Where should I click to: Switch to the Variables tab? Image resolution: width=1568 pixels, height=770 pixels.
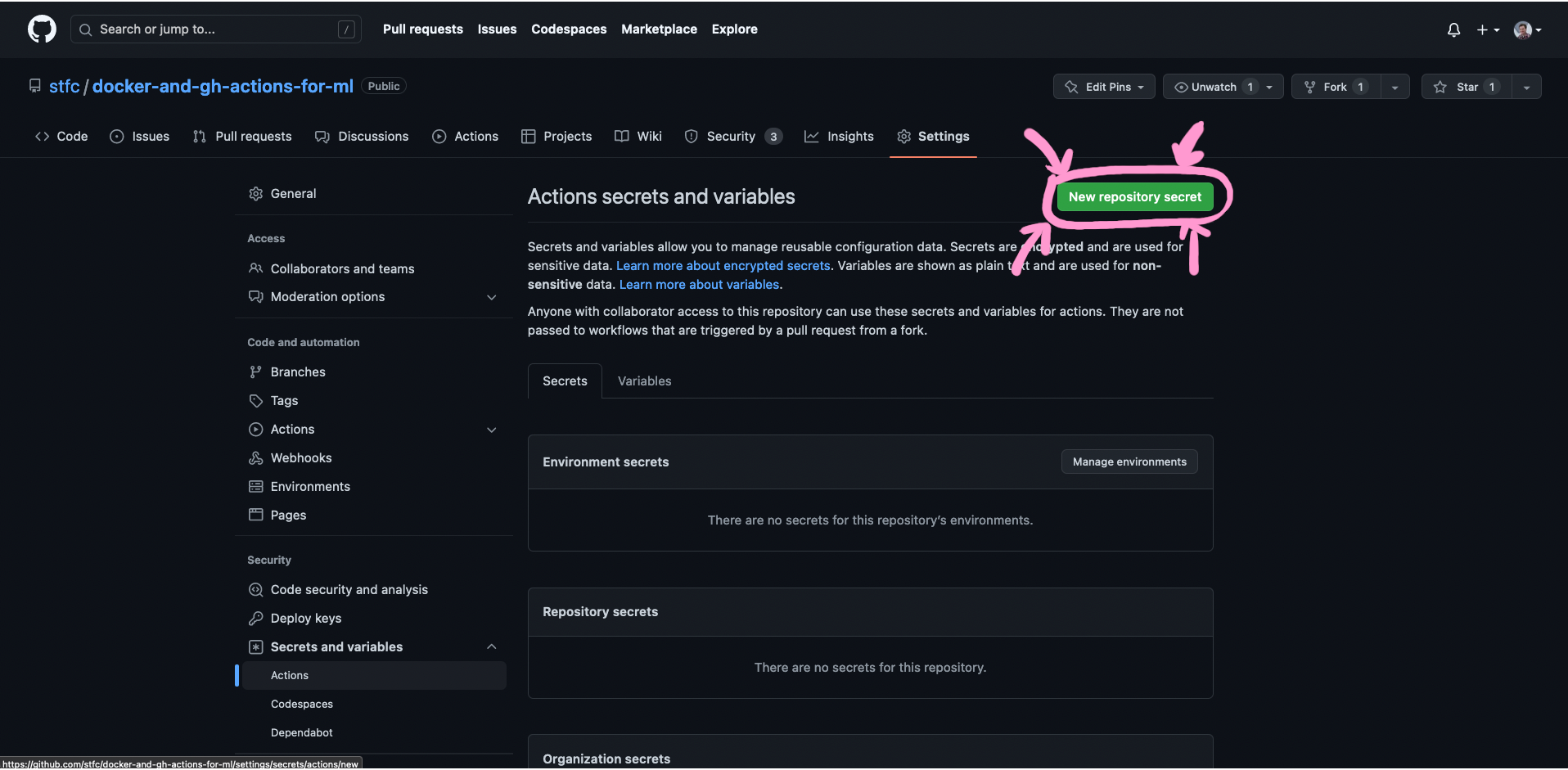[644, 380]
